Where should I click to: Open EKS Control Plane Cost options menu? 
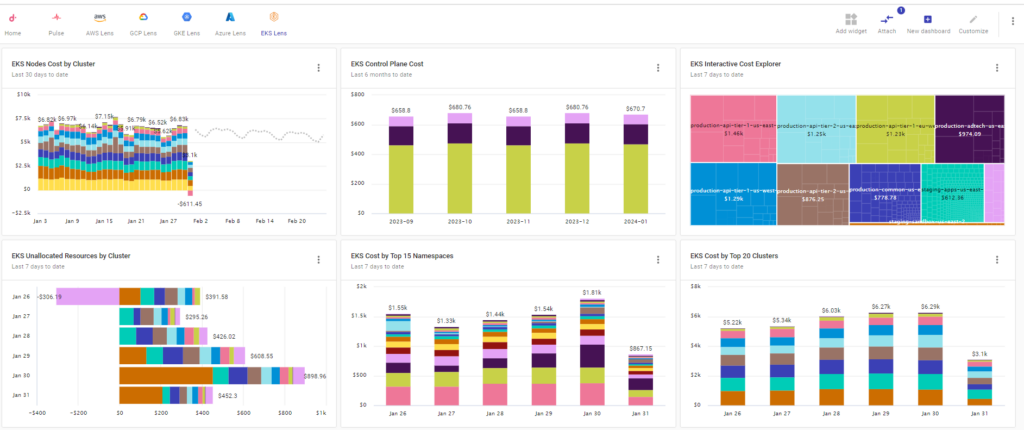(658, 68)
